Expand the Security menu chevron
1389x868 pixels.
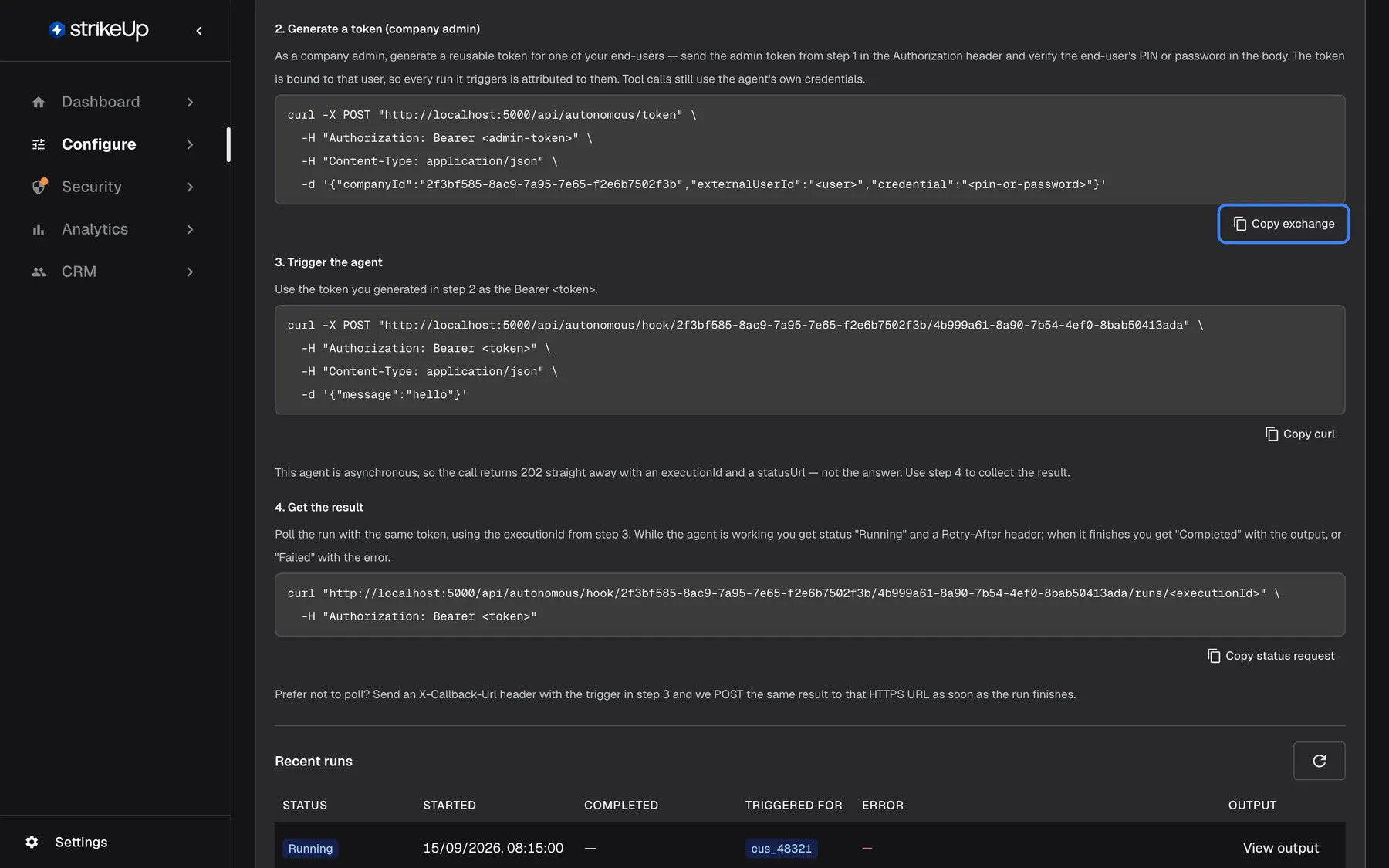tap(190, 187)
